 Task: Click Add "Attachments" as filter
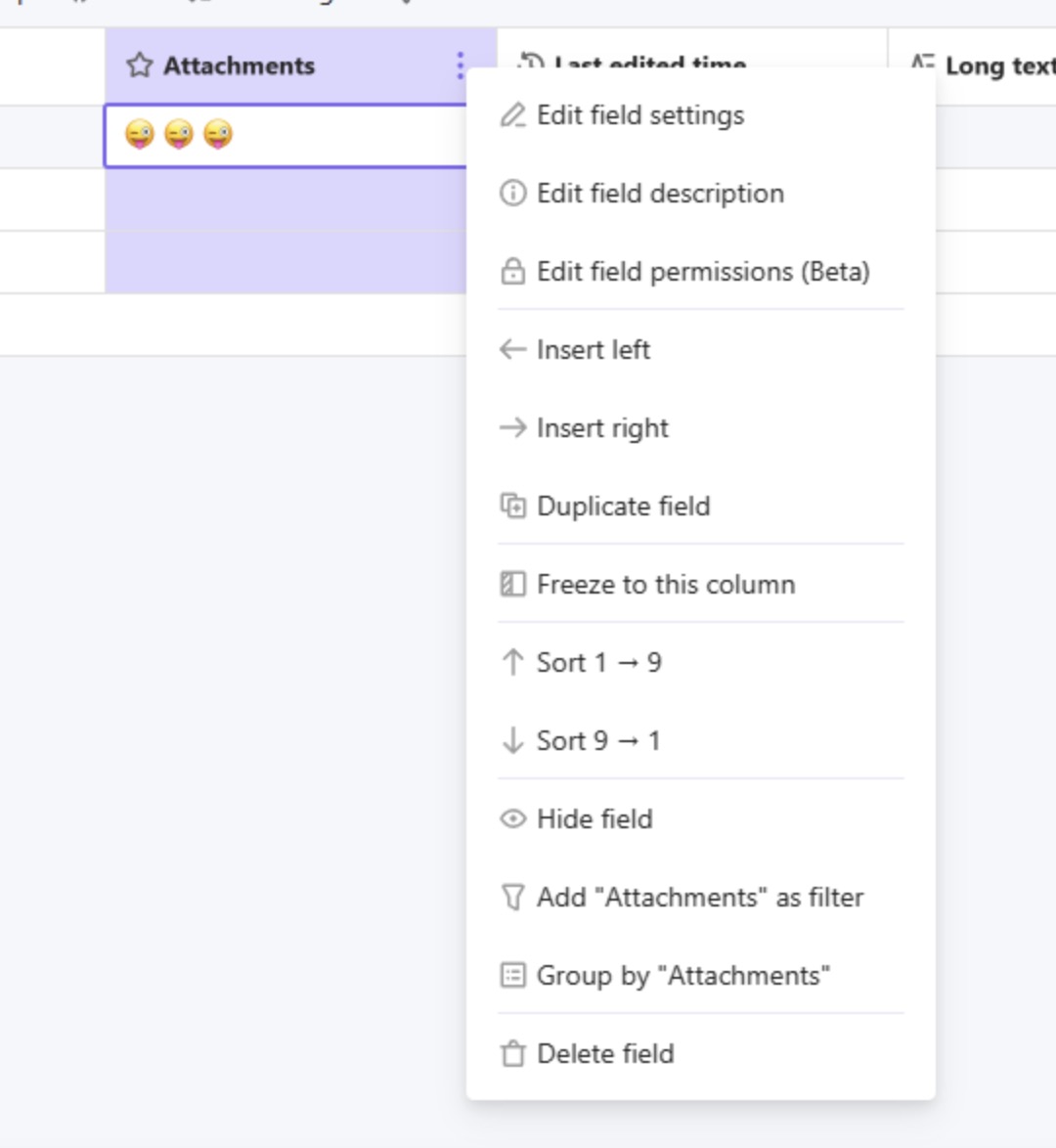701,897
